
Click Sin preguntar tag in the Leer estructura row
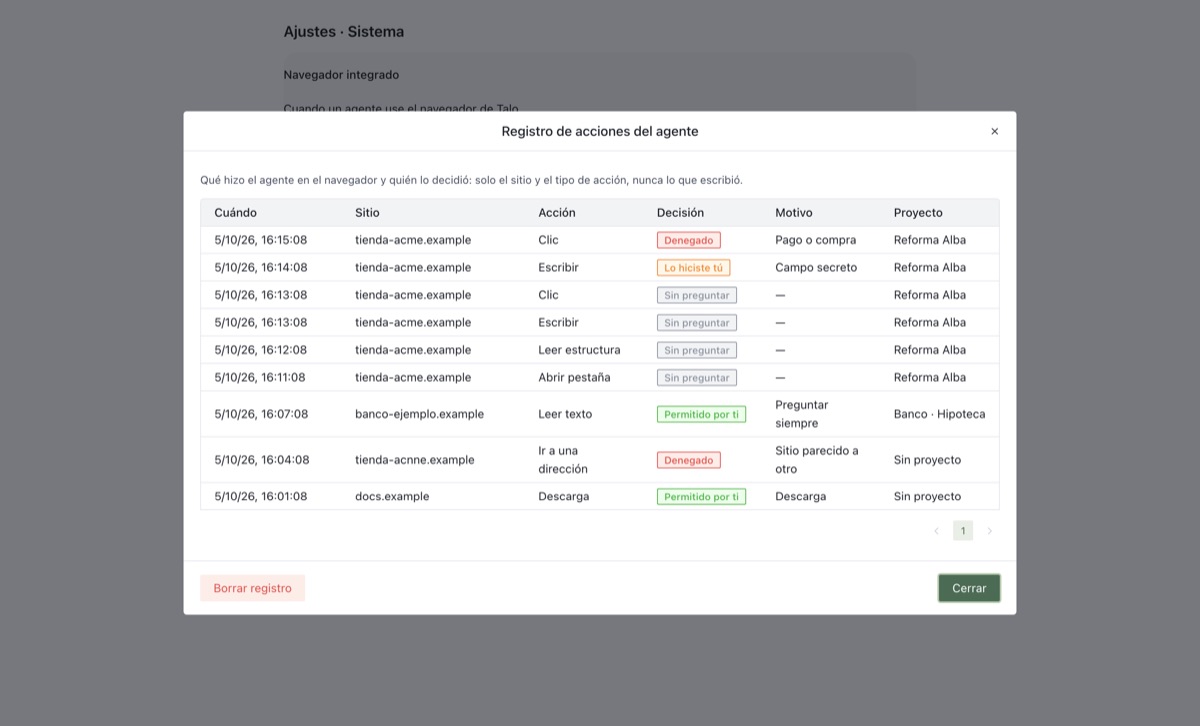click(x=697, y=350)
